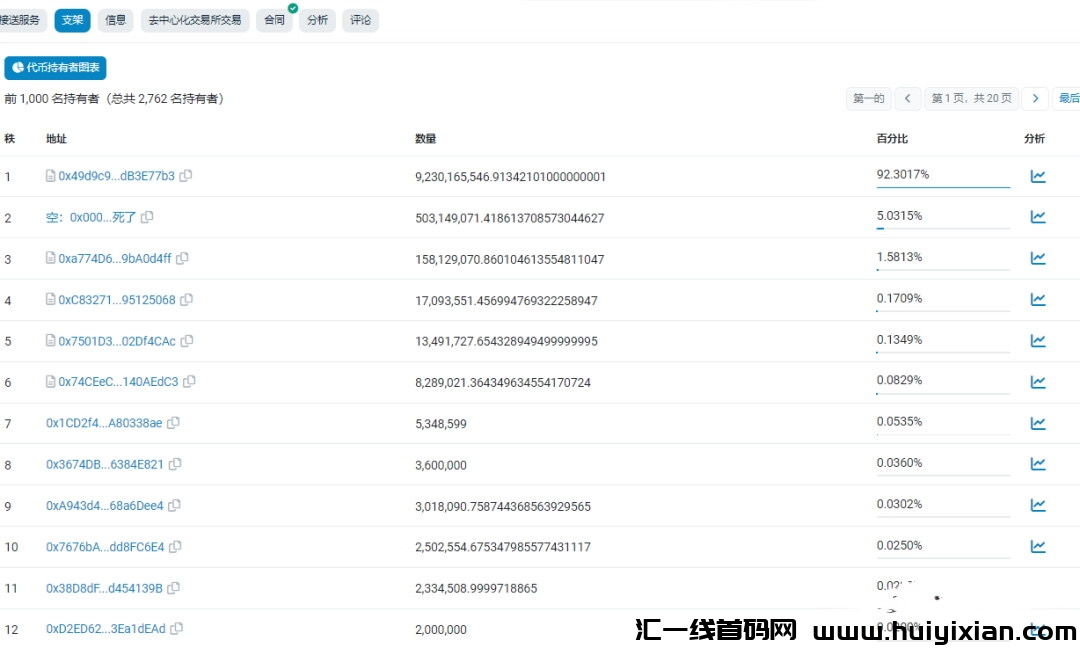1080x648 pixels.
Task: Open analytics chart icon for rank 6
Action: pos(1038,382)
